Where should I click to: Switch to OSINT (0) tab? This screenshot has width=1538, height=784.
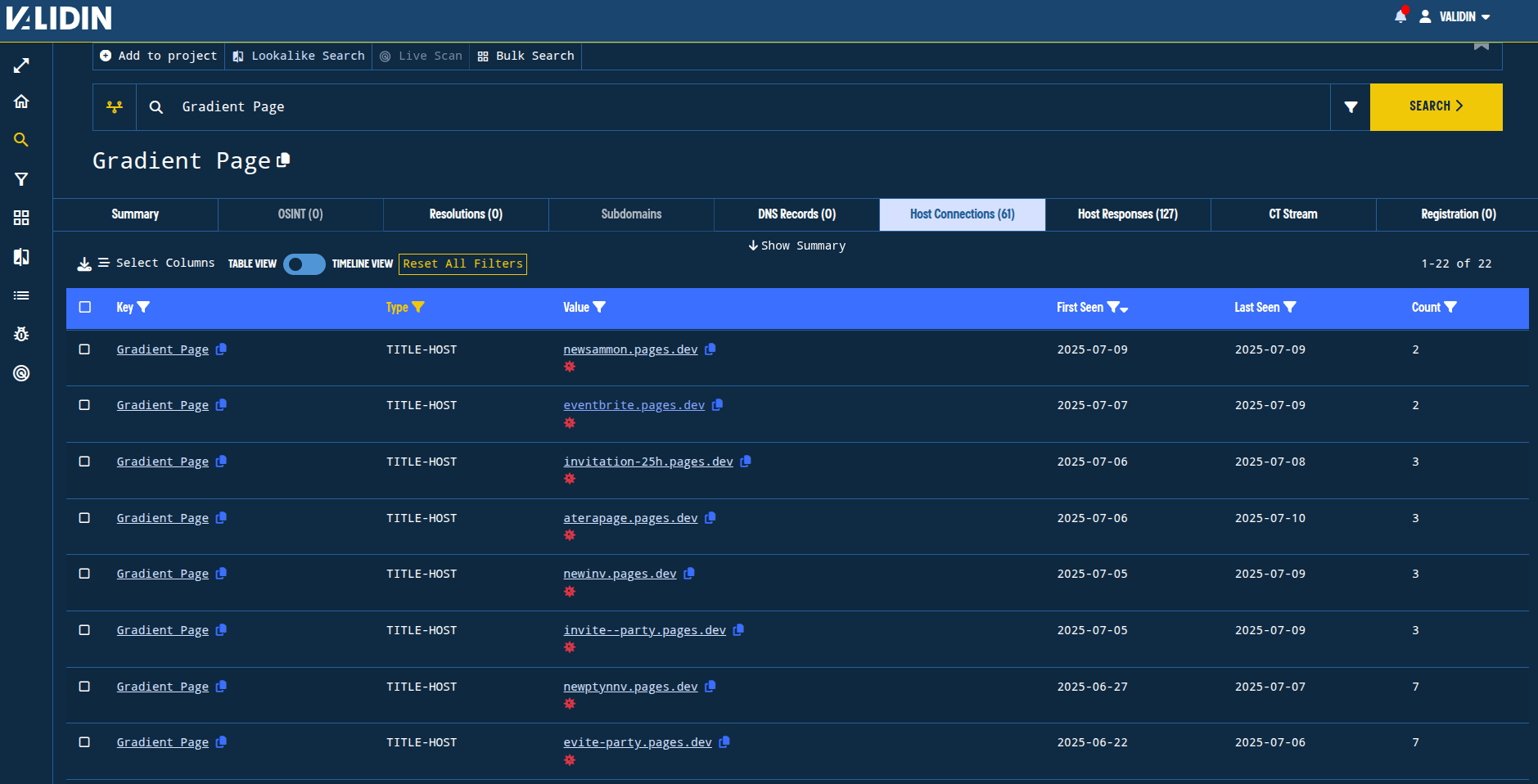click(300, 214)
